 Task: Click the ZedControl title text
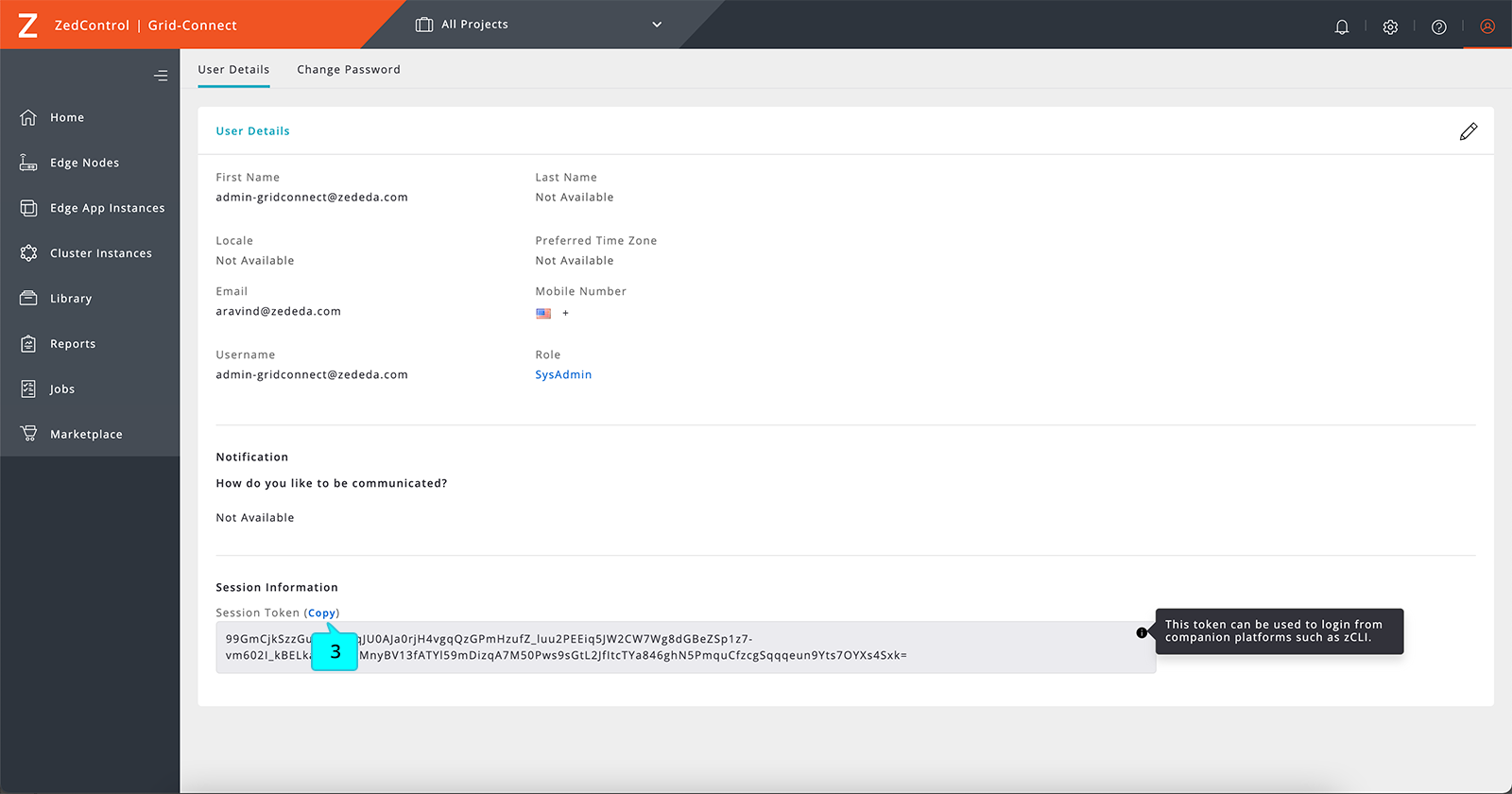pyautogui.click(x=92, y=26)
